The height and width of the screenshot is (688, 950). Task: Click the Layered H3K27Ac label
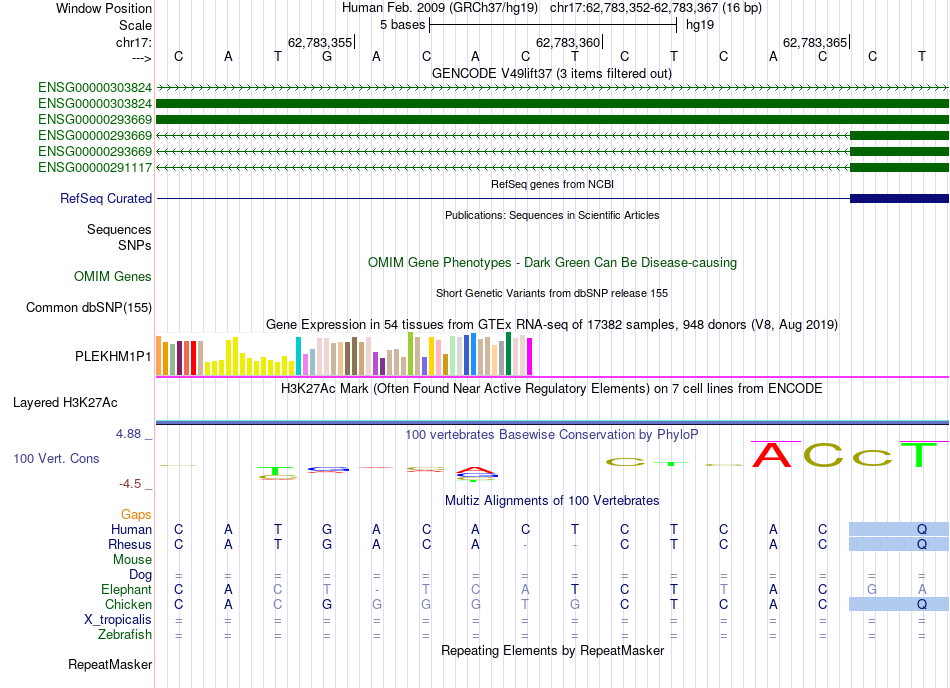coord(65,403)
